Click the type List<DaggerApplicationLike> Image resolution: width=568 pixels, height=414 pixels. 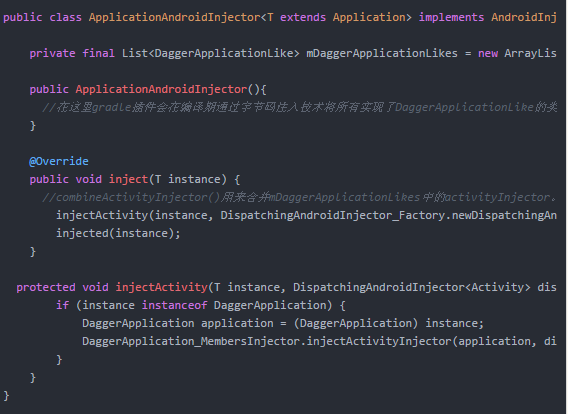(211, 53)
